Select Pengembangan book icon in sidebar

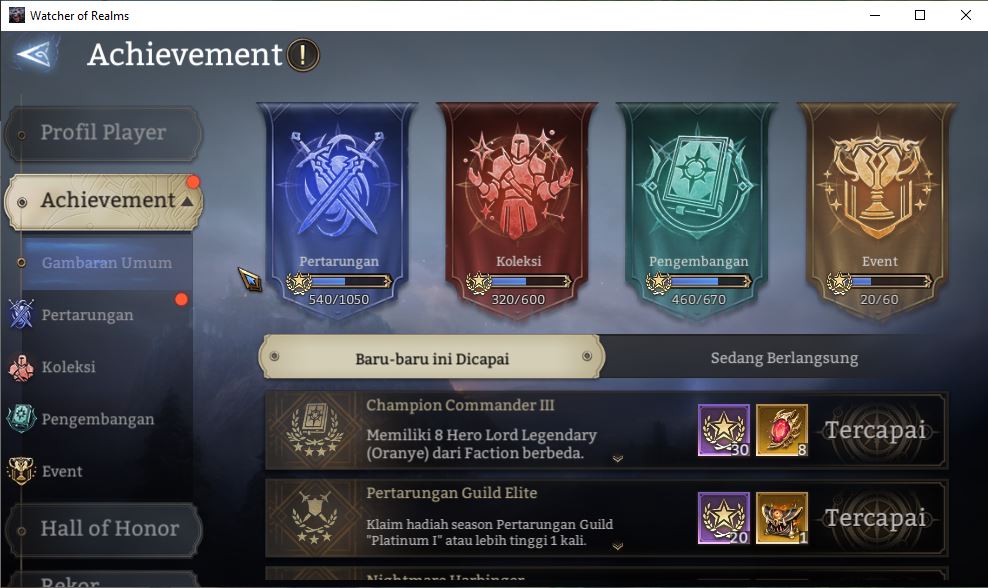coord(21,418)
